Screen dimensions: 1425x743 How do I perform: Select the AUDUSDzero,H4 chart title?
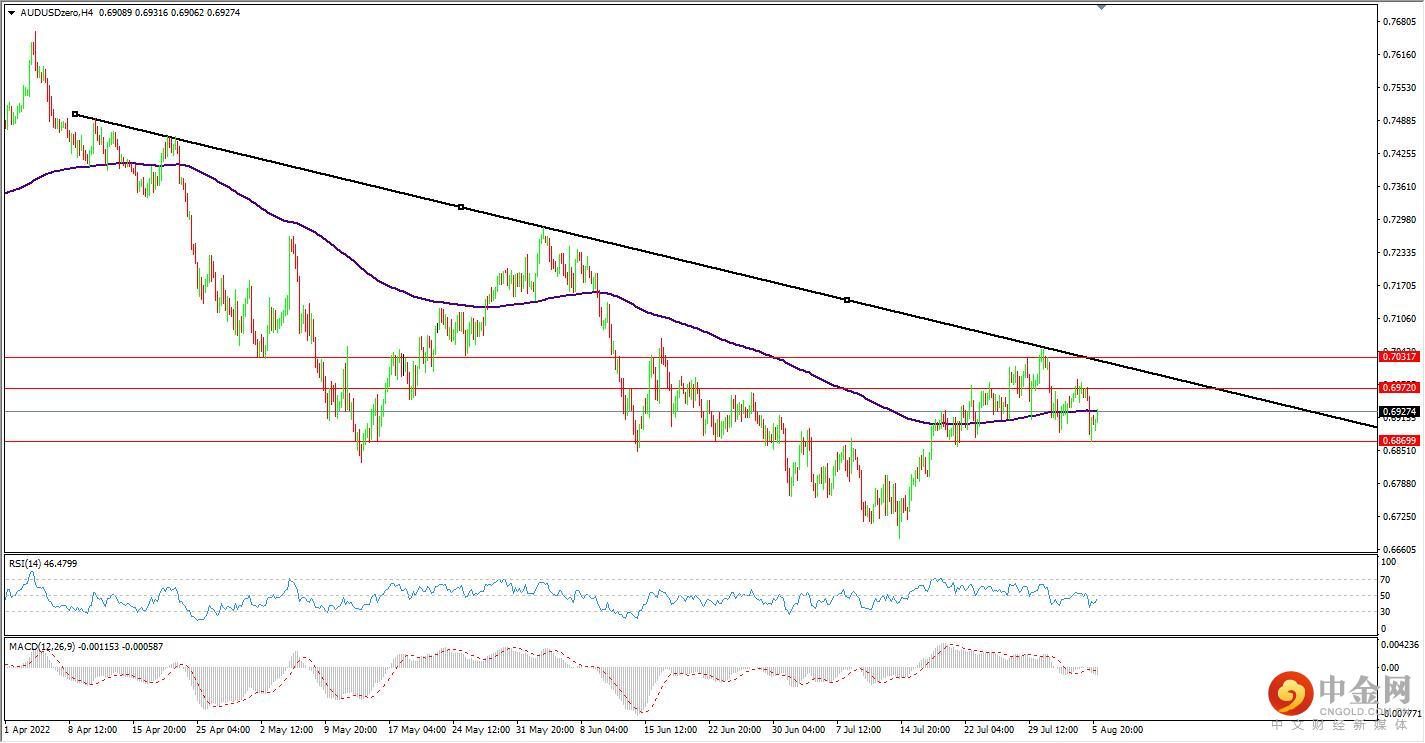57,12
